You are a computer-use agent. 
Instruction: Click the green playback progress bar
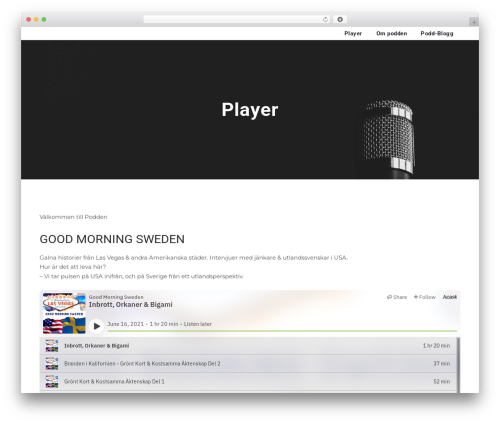282,331
